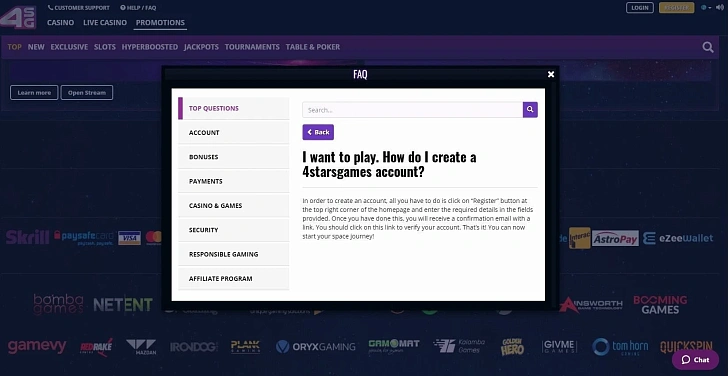Click the FAQ question heading text
This screenshot has width=728, height=376.
(x=389, y=164)
